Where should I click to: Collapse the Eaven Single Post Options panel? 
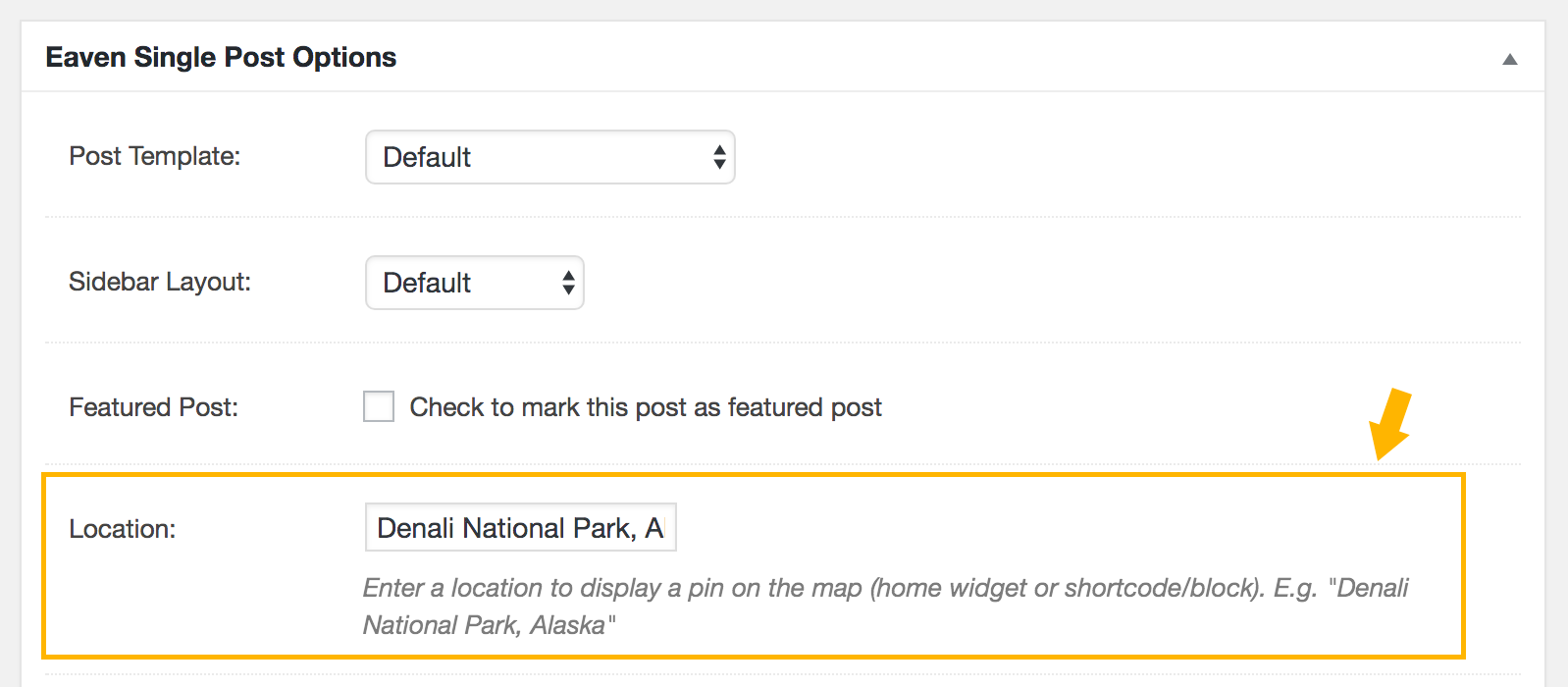point(1508,59)
